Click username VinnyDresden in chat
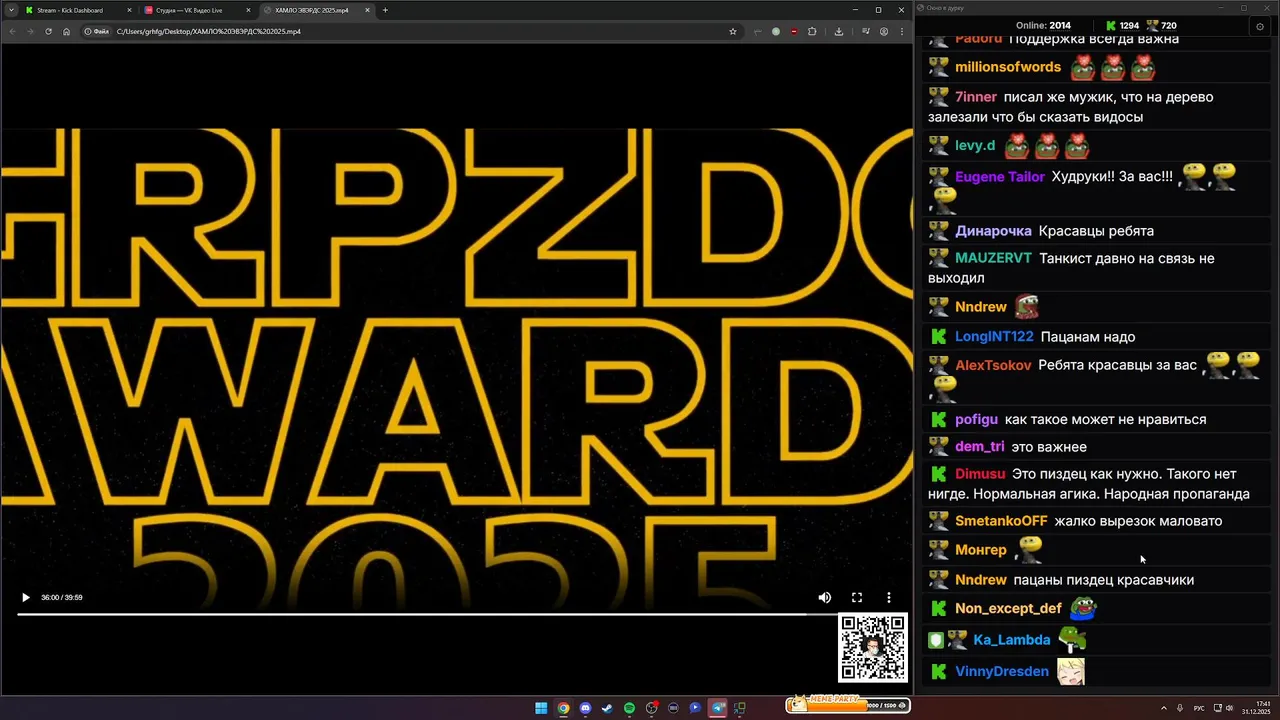This screenshot has height=720, width=1280. (1002, 672)
